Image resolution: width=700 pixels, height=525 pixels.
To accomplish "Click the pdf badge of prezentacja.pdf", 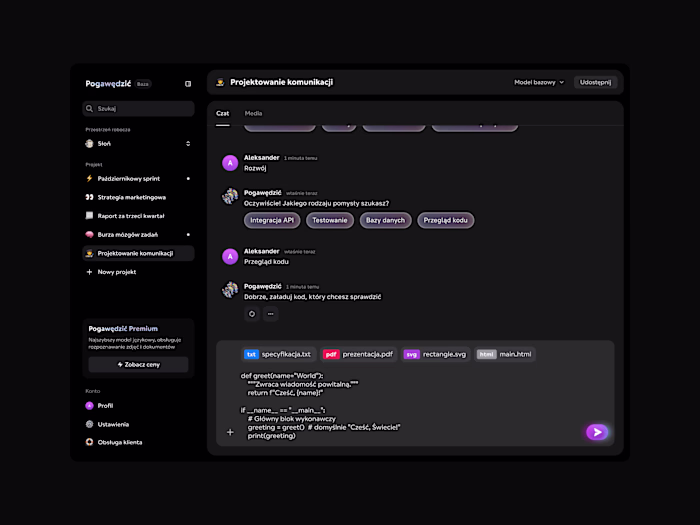I will pos(331,354).
